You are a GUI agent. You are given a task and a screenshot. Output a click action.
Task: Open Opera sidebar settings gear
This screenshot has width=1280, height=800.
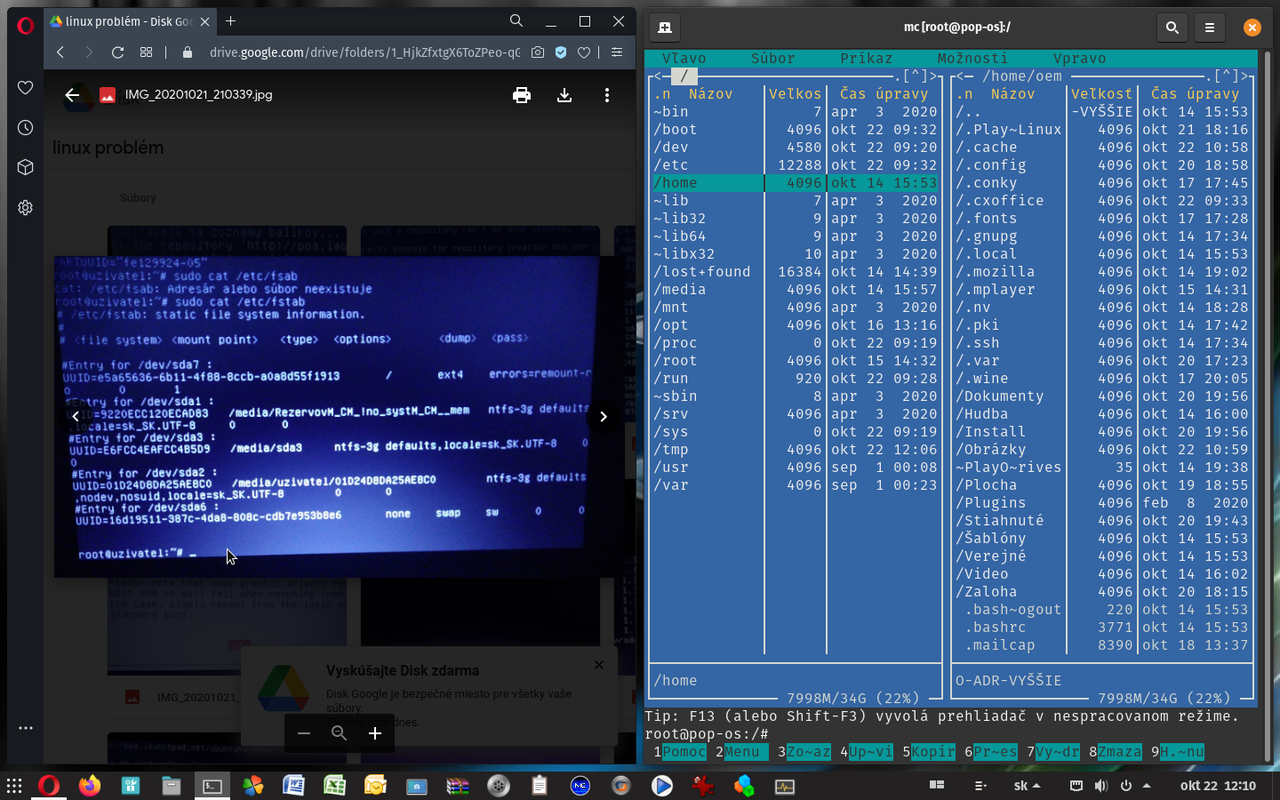[x=25, y=207]
